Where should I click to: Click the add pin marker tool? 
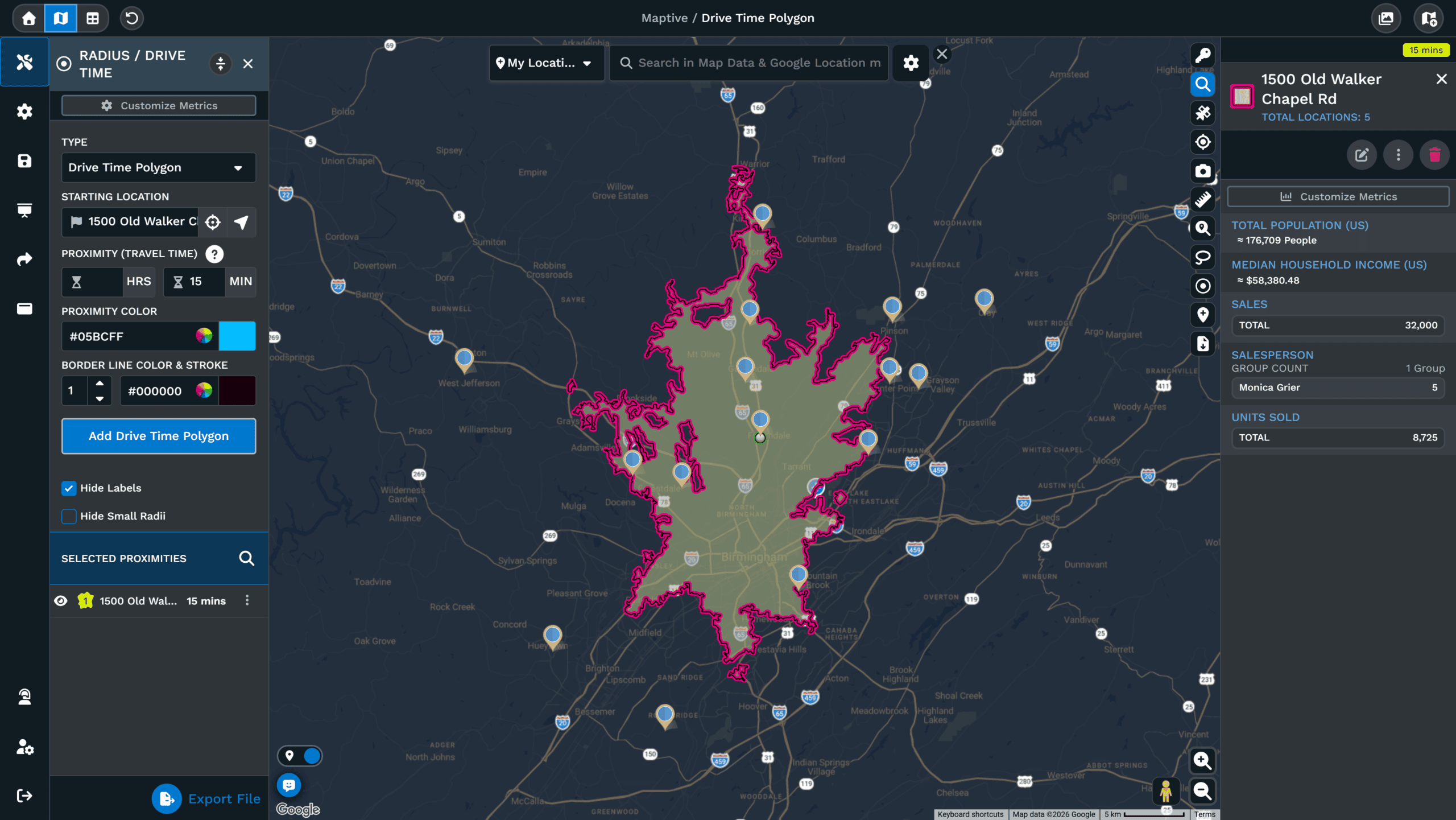(x=1202, y=315)
